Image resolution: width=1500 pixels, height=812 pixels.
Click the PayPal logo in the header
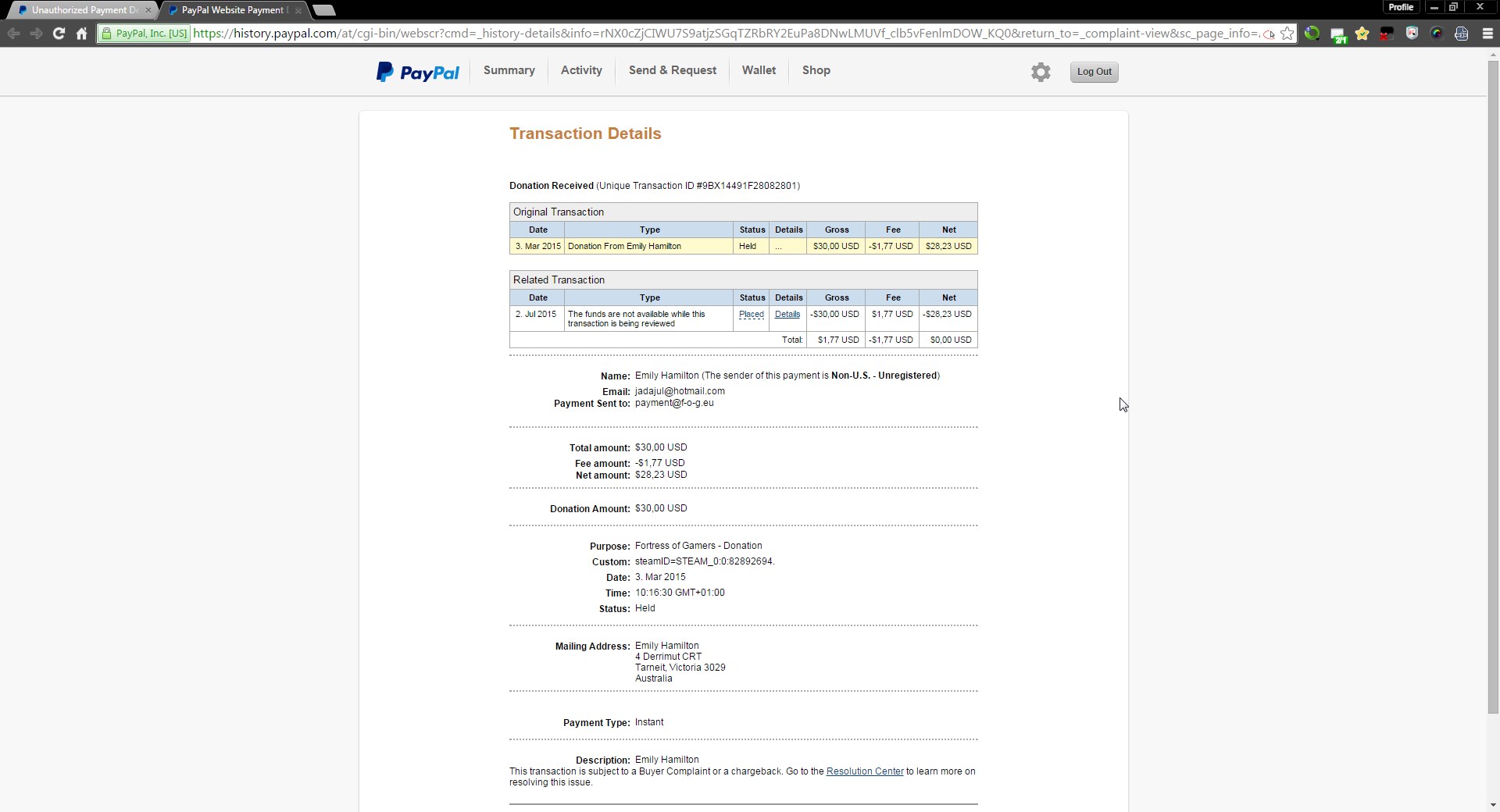(418, 72)
